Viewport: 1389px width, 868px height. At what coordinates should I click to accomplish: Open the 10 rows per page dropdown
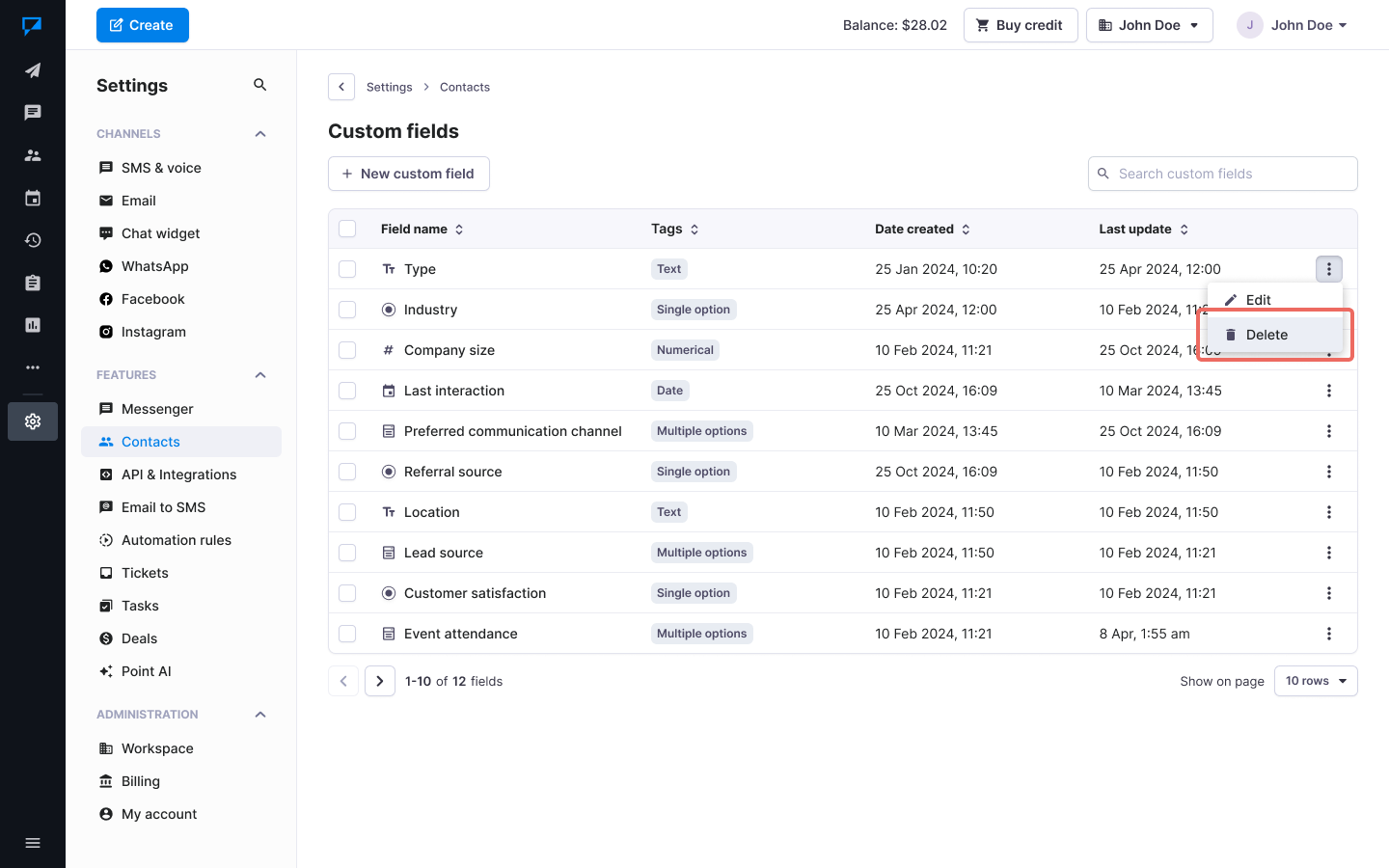pyautogui.click(x=1315, y=681)
